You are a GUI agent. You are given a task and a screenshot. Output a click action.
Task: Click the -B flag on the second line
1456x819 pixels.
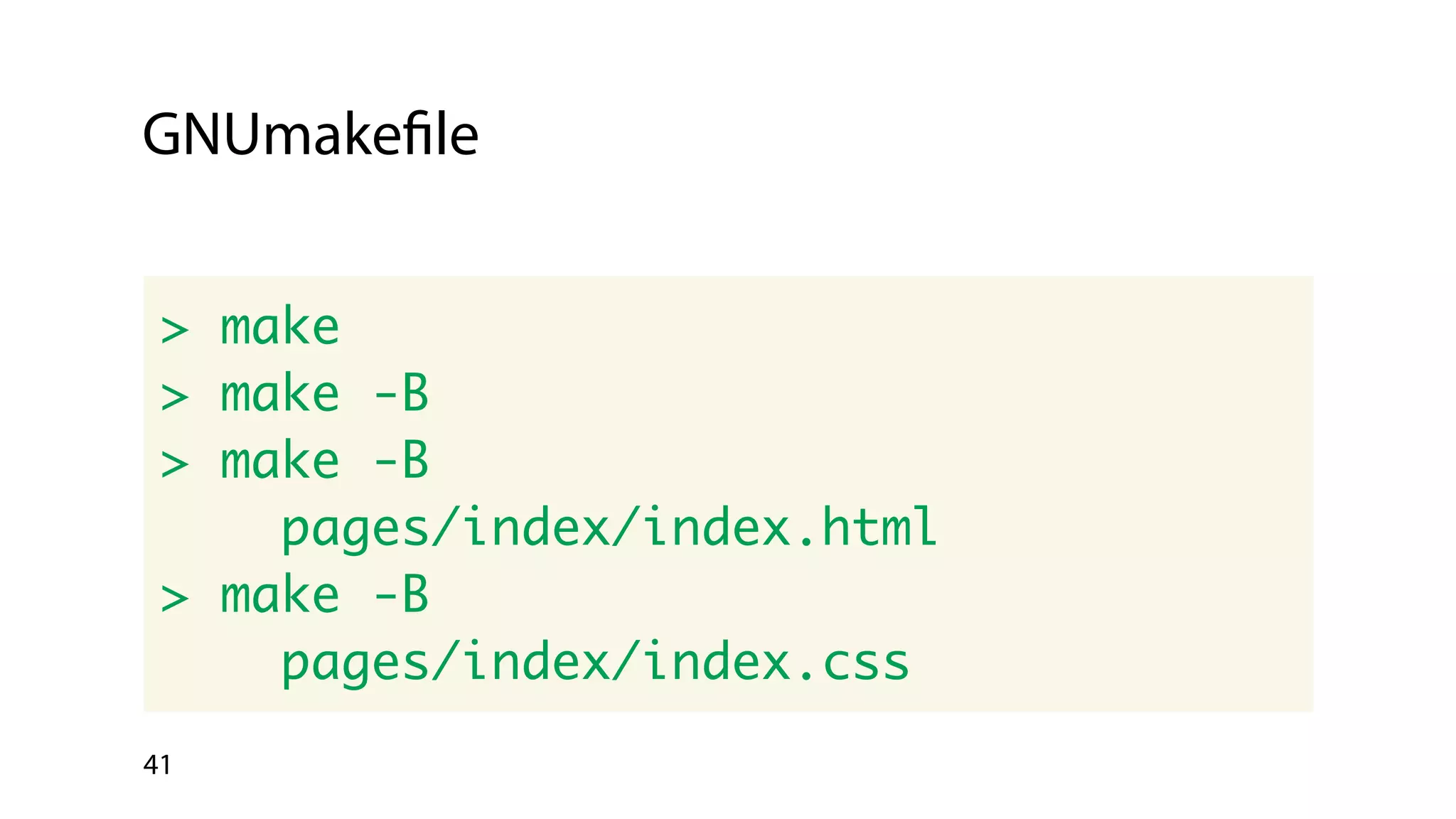[402, 393]
